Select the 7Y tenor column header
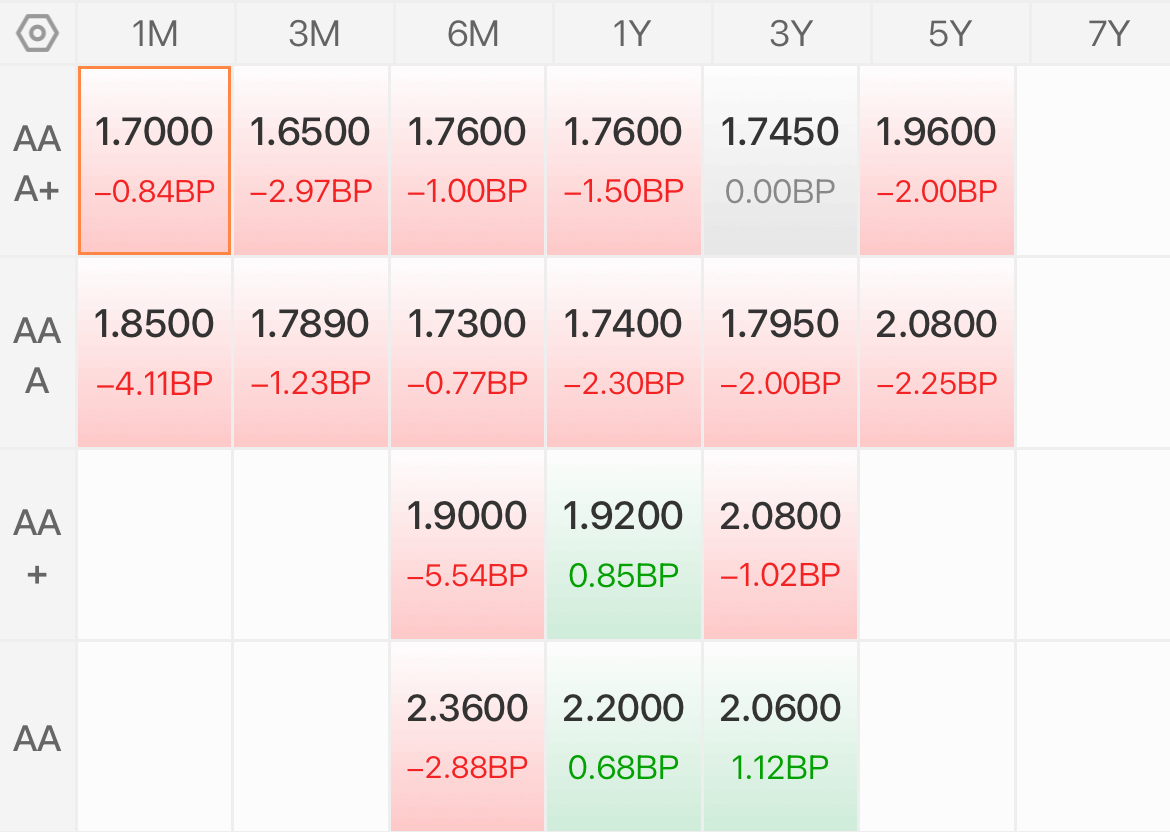Image resolution: width=1170 pixels, height=832 pixels. click(x=1108, y=34)
